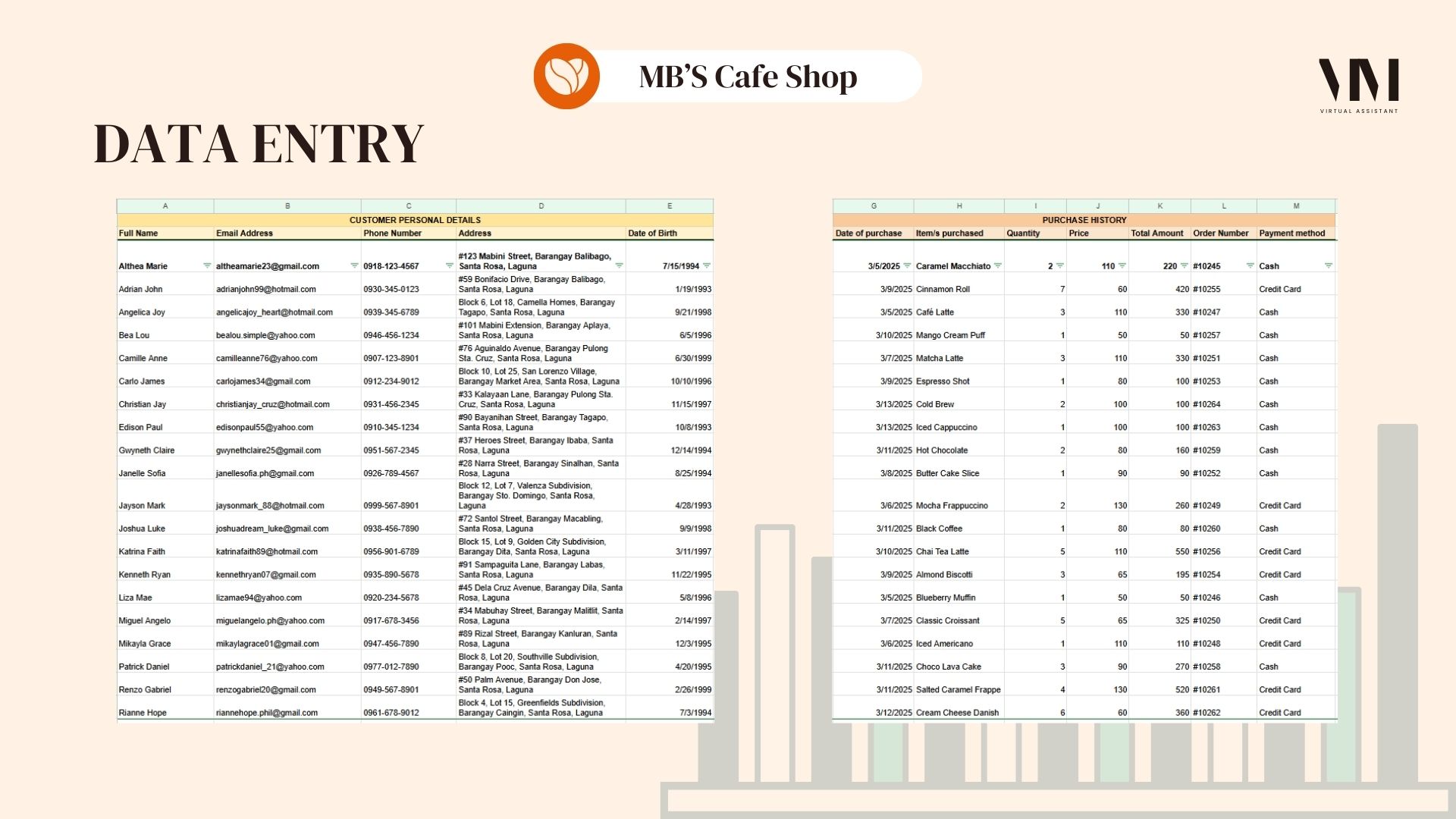The width and height of the screenshot is (1456, 819).
Task: Click filter icon beside Caramel Macchiato
Action: coord(998,266)
